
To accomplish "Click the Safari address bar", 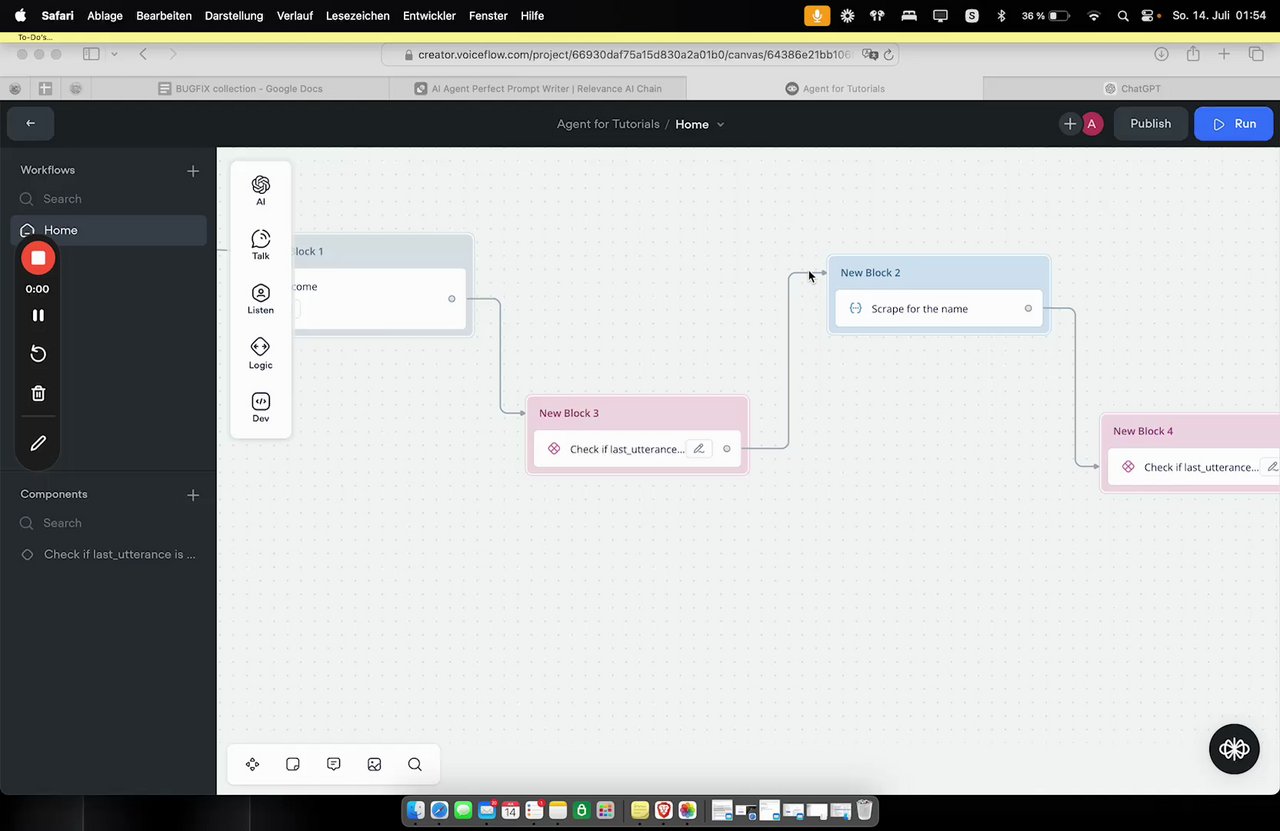I will 640,55.
